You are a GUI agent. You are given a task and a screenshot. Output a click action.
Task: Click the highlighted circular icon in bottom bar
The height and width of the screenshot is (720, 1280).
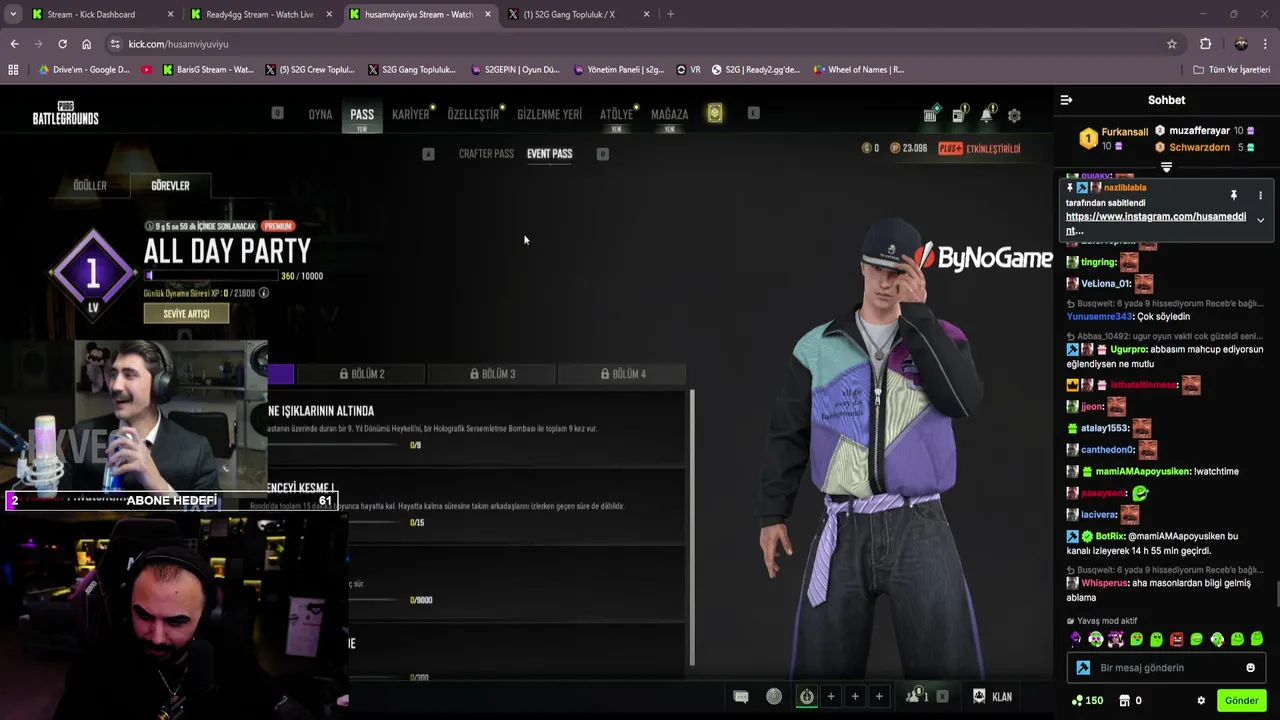(x=806, y=697)
